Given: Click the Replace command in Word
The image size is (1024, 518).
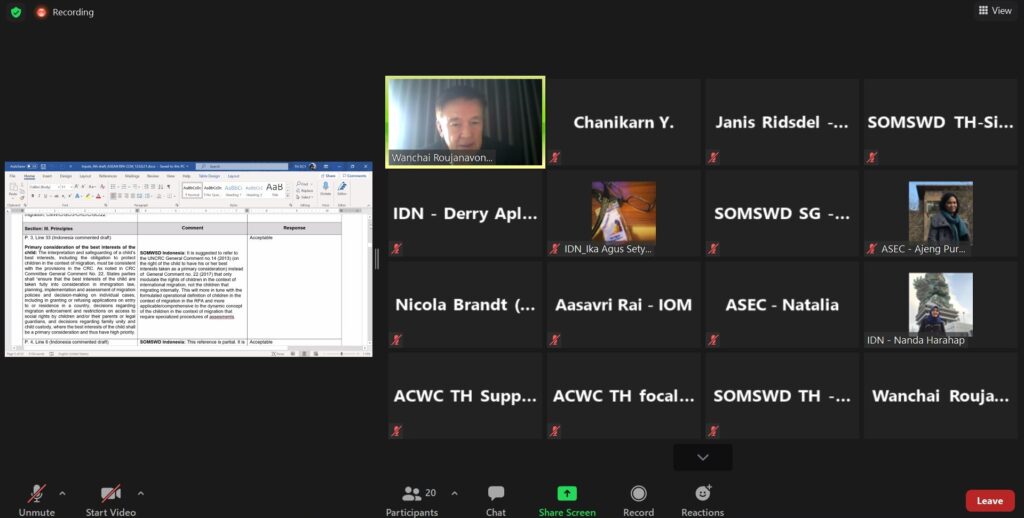Looking at the screenshot, I should (305, 191).
